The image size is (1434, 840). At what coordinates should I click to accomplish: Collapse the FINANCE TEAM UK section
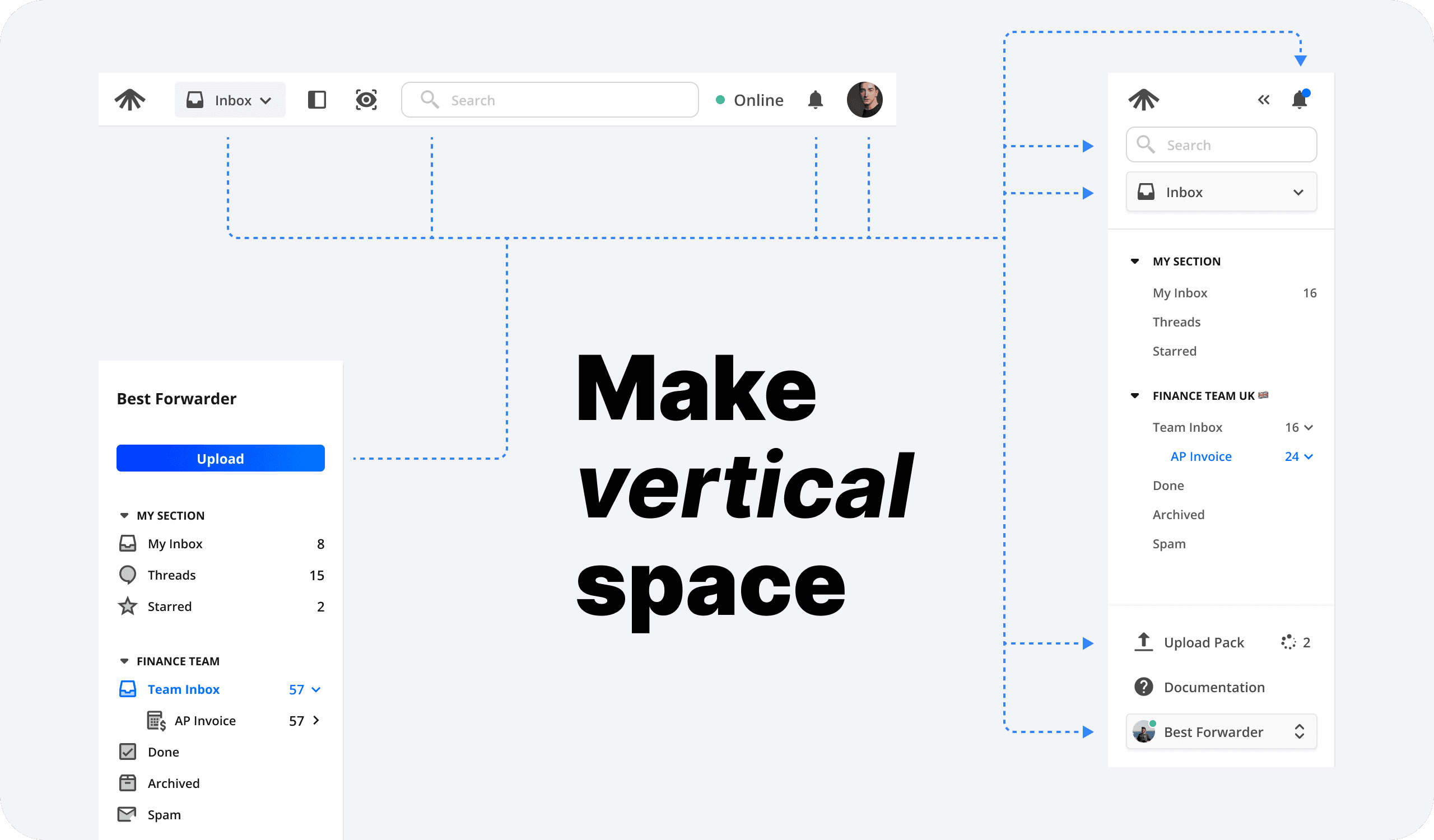pos(1135,396)
